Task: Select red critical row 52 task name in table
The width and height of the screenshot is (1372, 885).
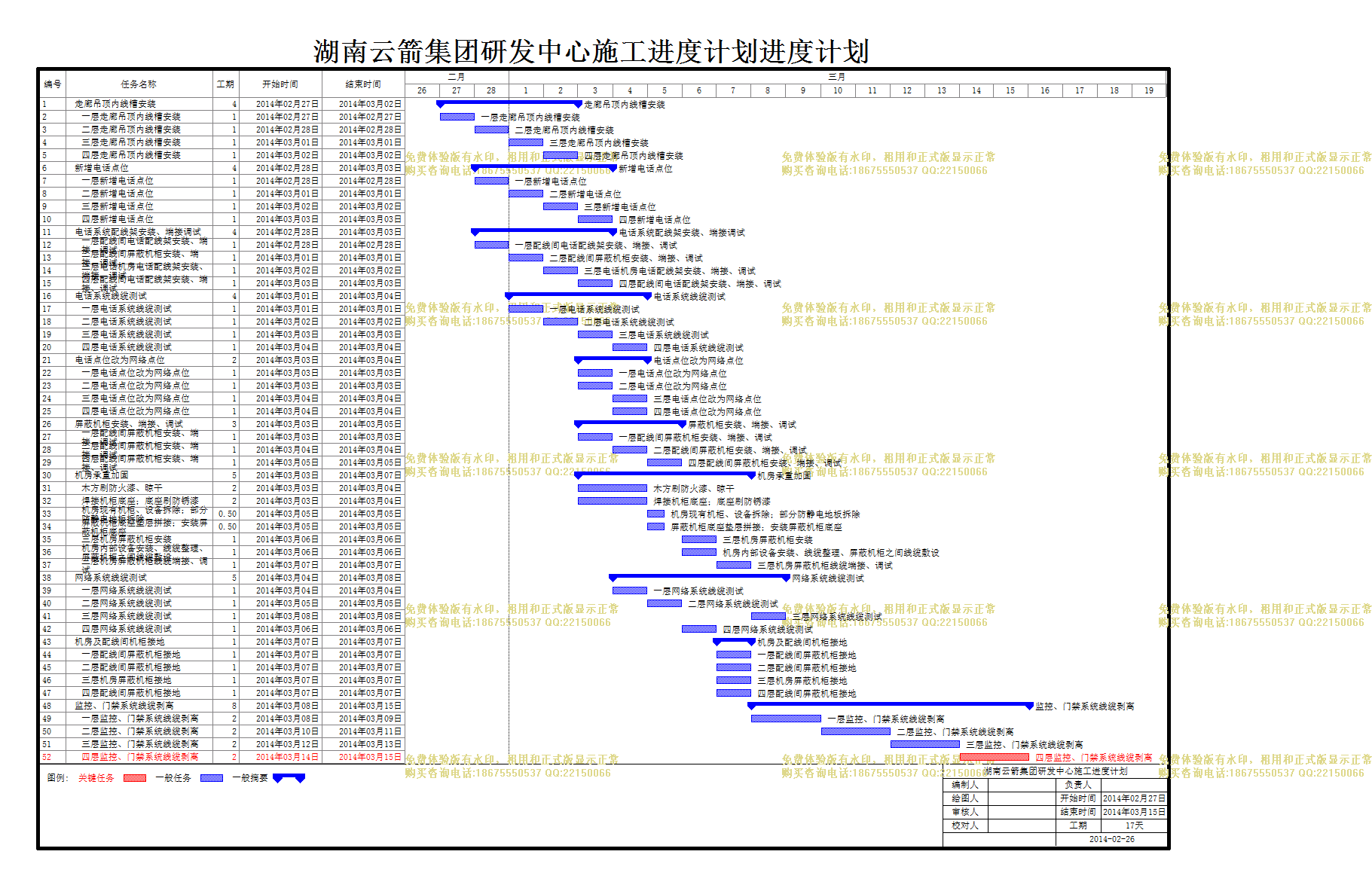Action: (x=140, y=757)
